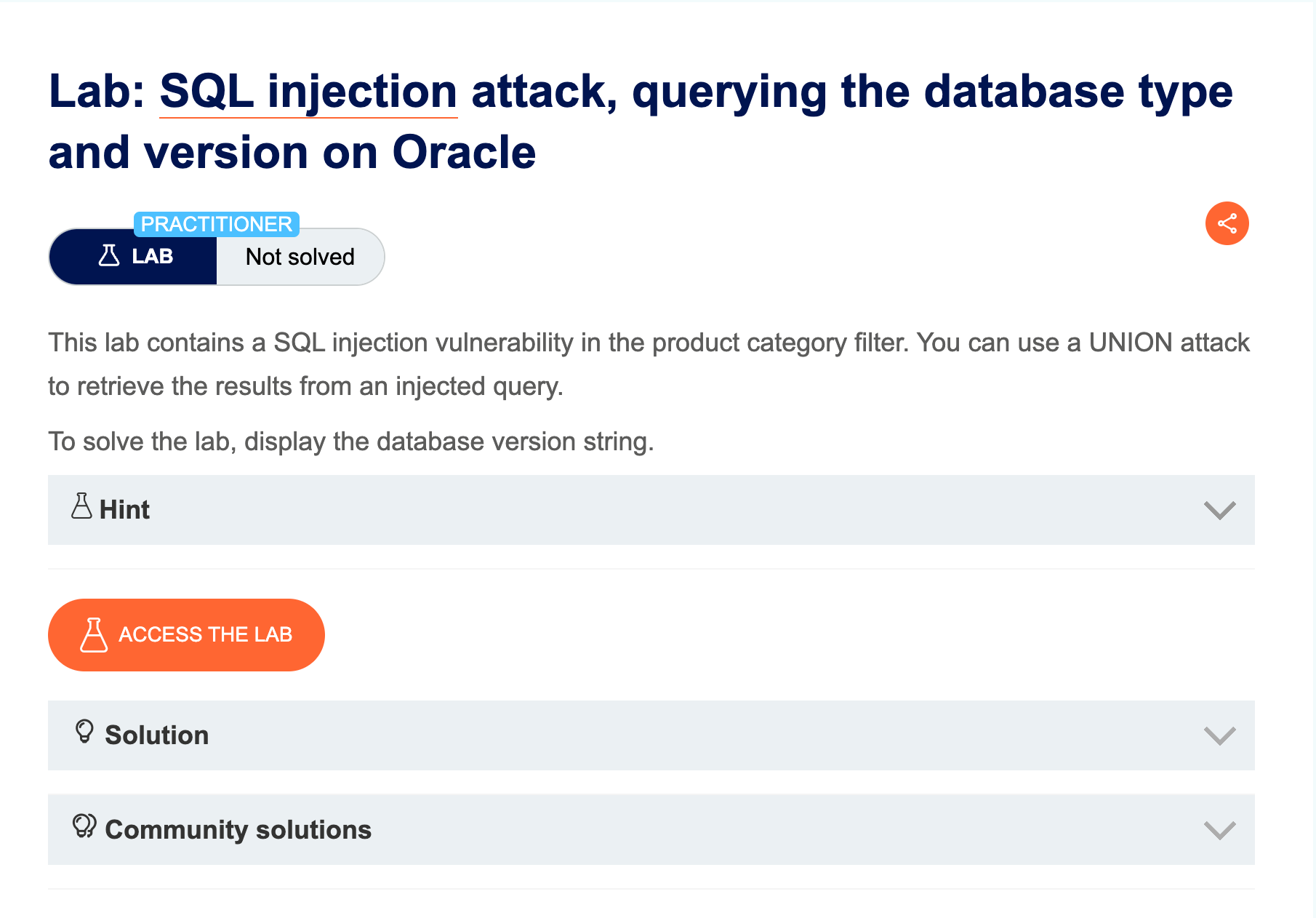This screenshot has height=918, width=1316.
Task: Click the flask icon in the Access button
Action: click(94, 635)
